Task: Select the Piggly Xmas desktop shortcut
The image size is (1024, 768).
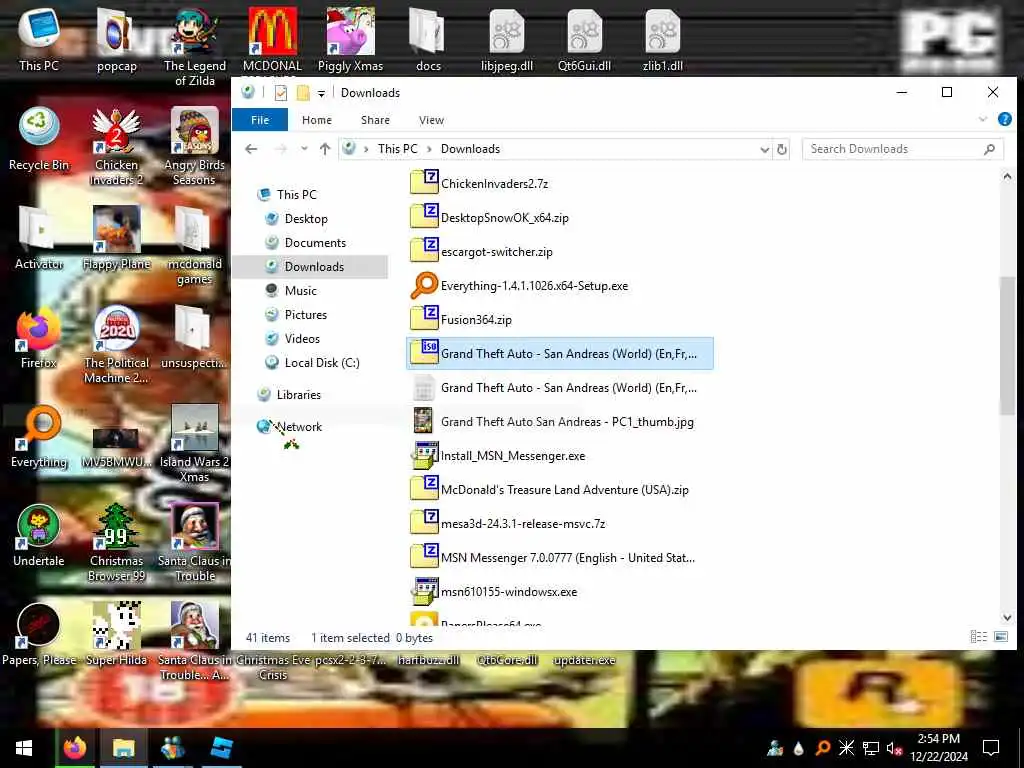Action: (350, 40)
